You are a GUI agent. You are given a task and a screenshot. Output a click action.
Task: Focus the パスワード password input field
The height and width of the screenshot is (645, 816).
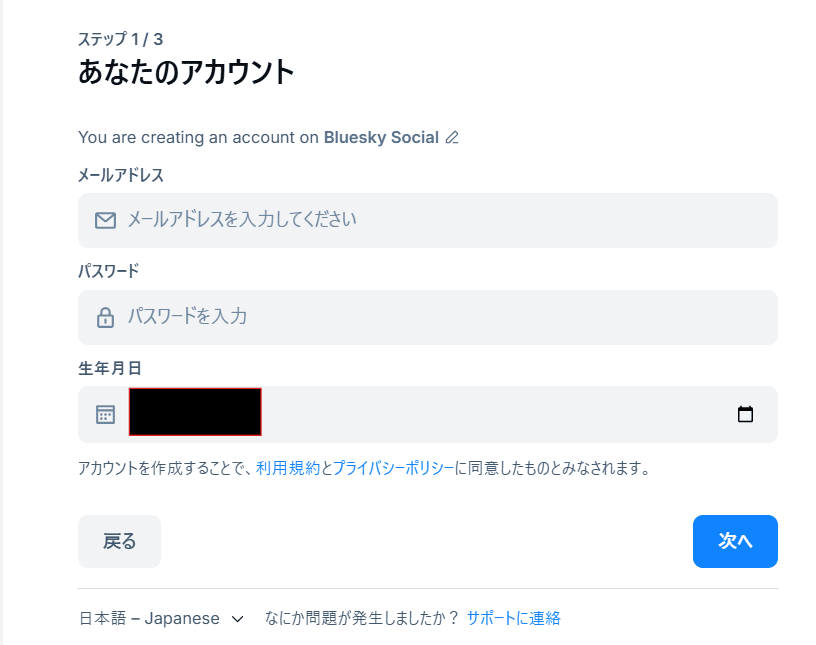(x=440, y=317)
